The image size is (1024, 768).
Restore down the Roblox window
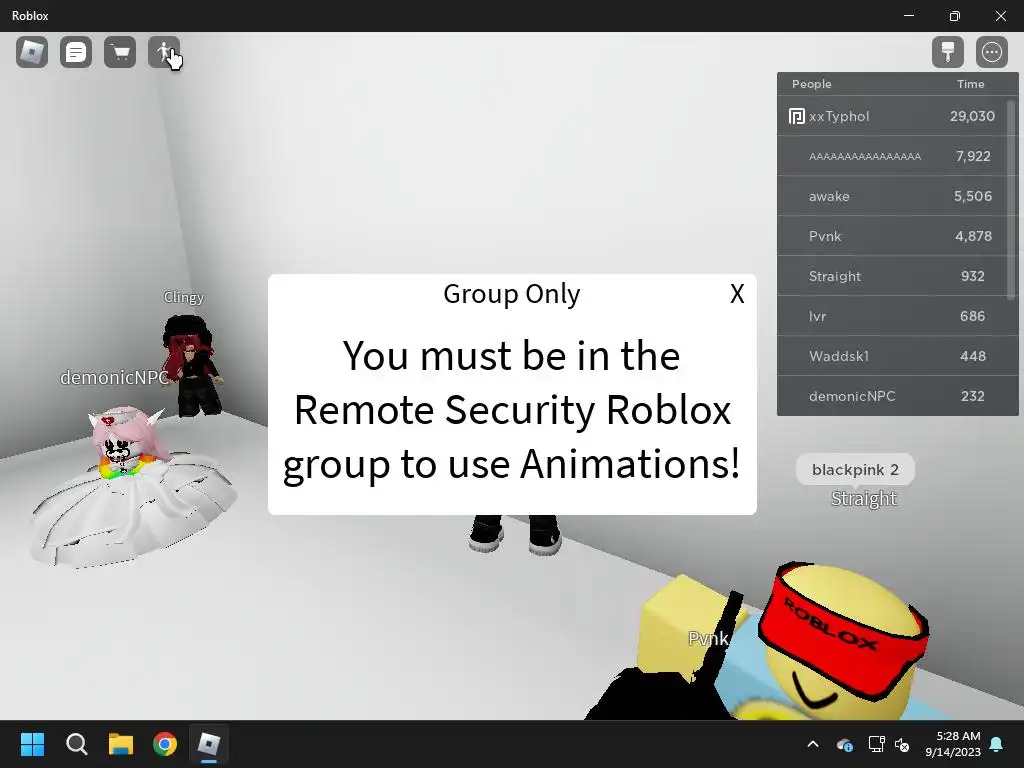tap(955, 16)
